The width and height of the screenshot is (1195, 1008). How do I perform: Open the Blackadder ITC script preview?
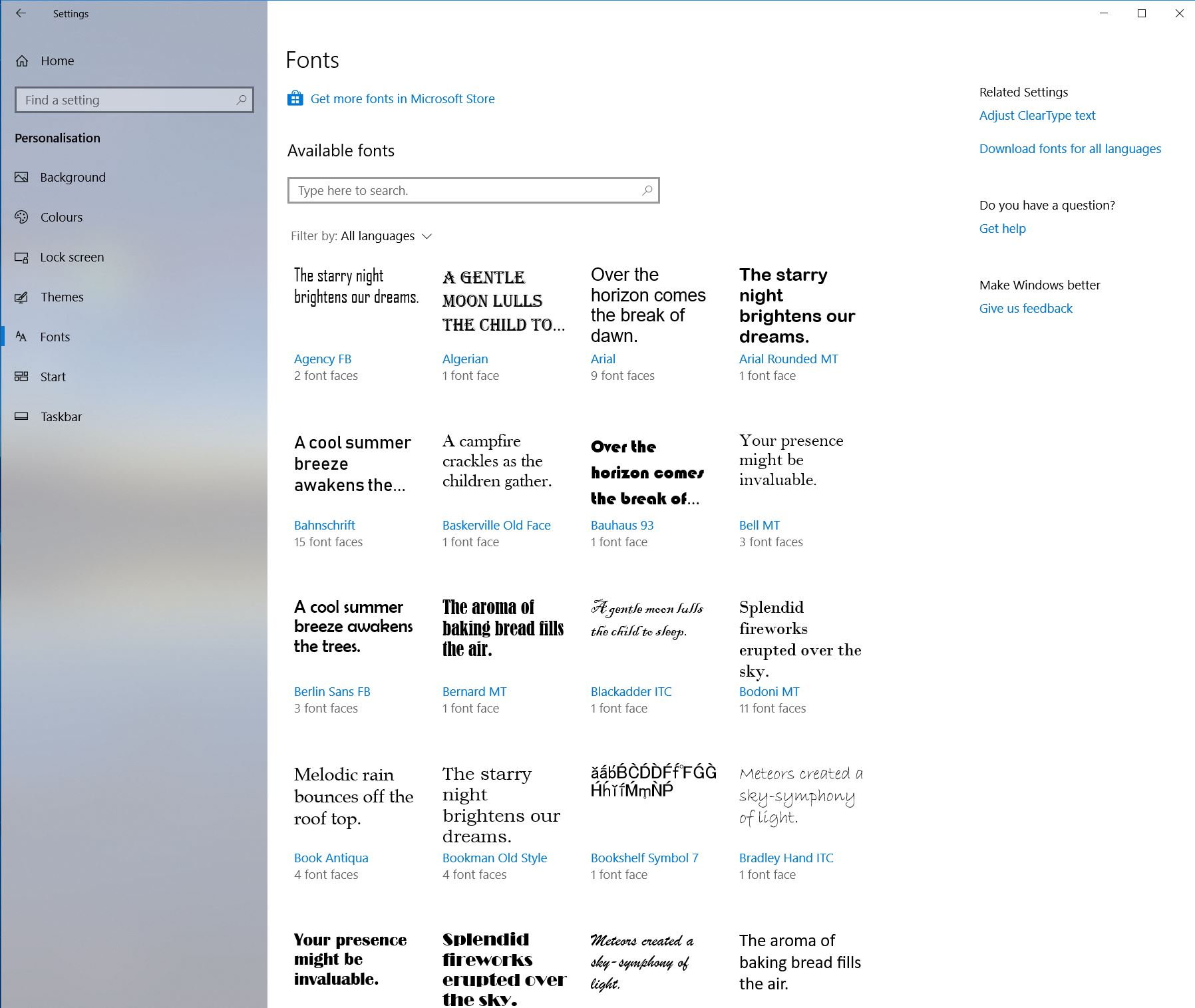click(647, 619)
